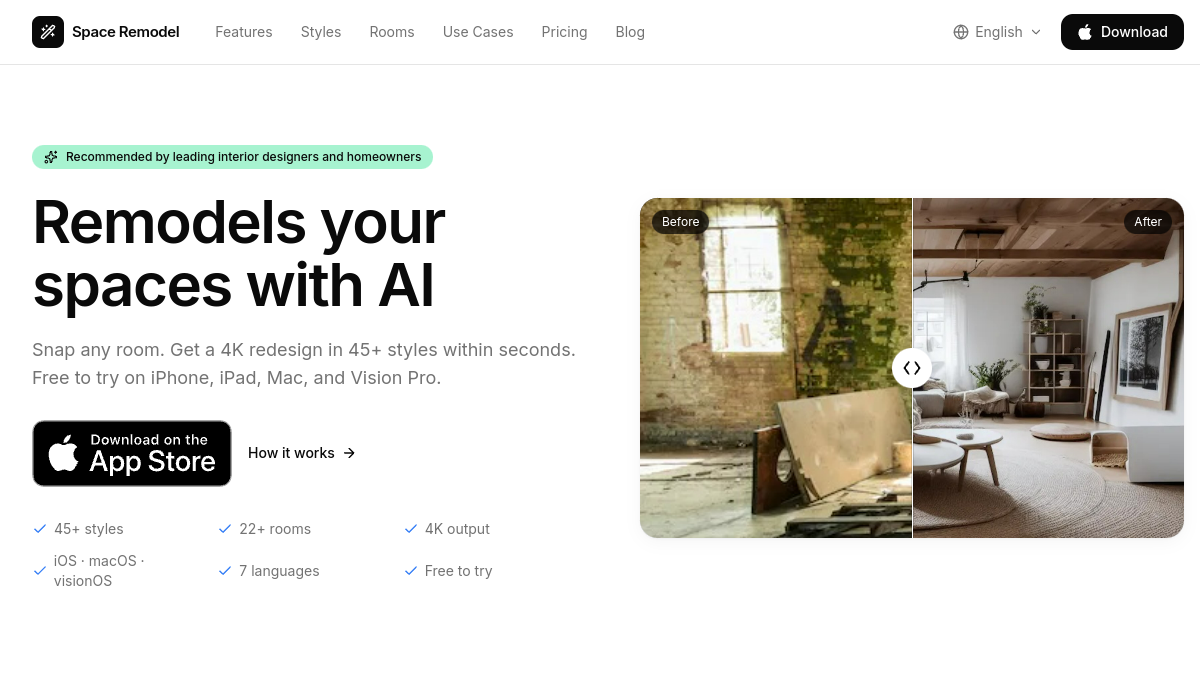Click the Apple logo in App Store badge
Screen dimensions: 1200x675
point(64,453)
